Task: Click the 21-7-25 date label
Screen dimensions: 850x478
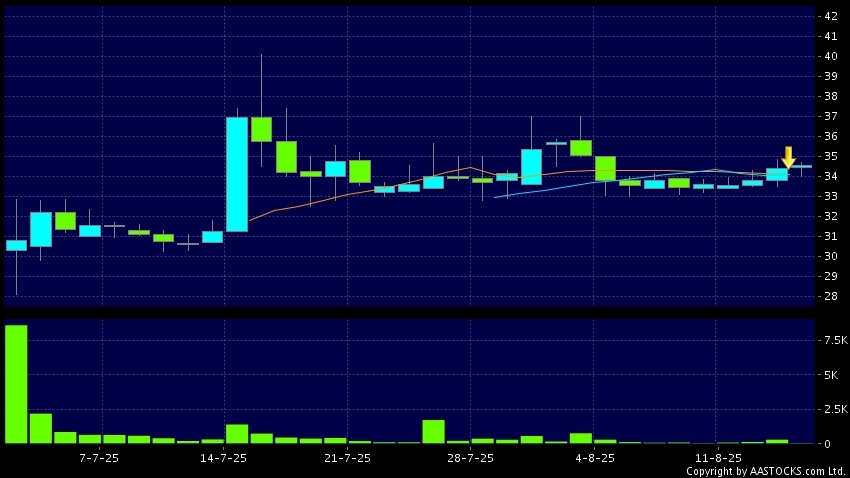Action: (347, 458)
